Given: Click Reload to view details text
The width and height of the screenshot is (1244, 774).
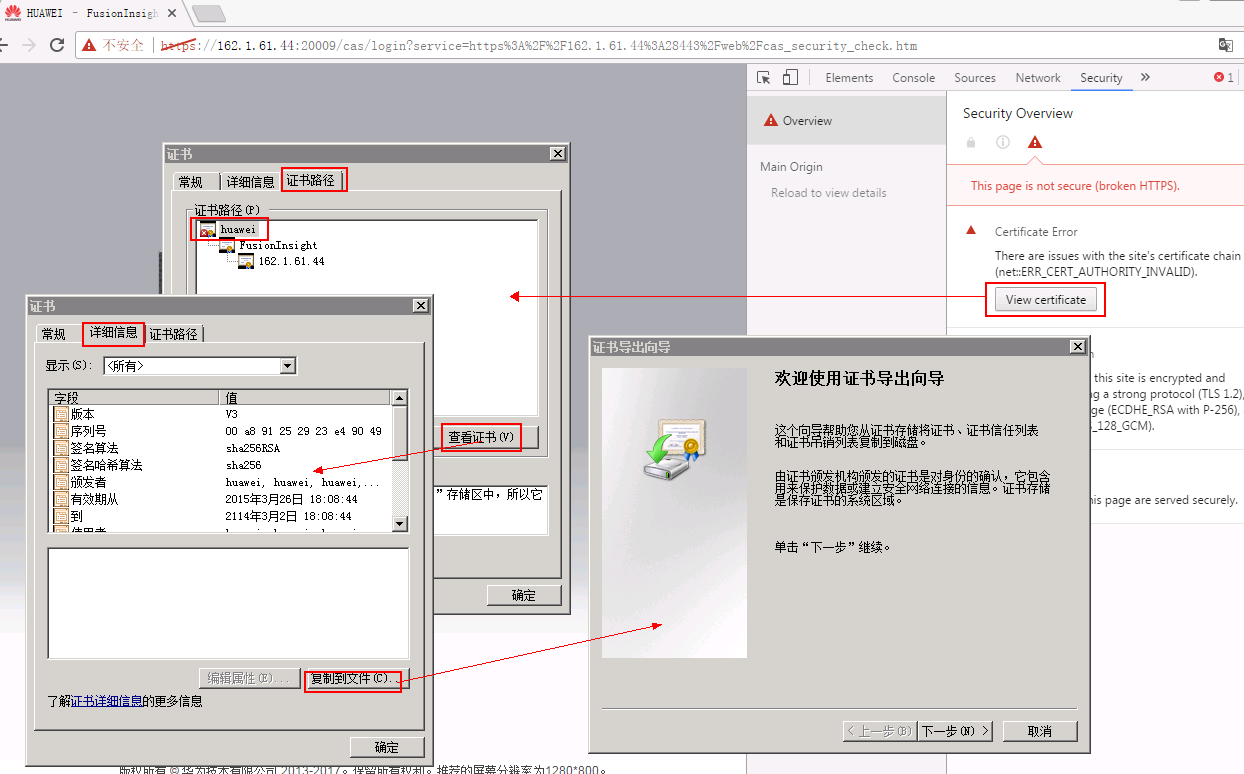Looking at the screenshot, I should pos(828,193).
